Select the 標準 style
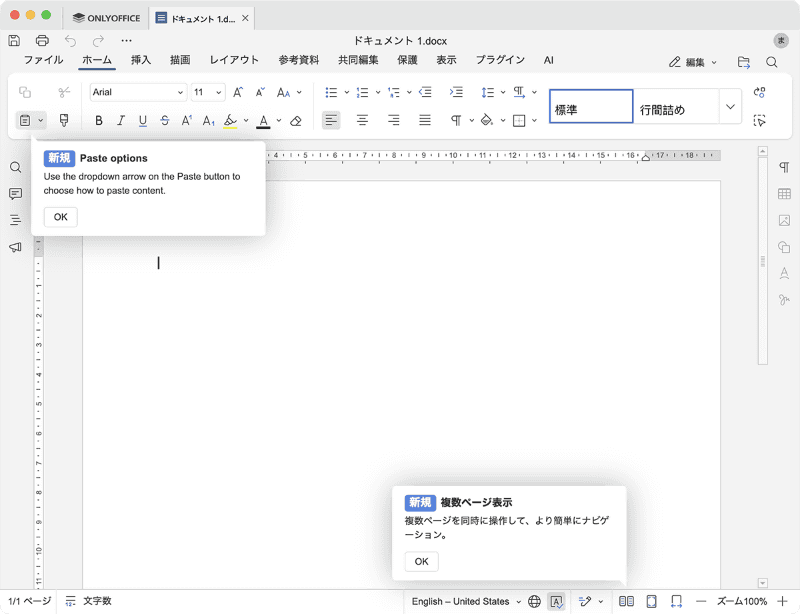 click(591, 106)
